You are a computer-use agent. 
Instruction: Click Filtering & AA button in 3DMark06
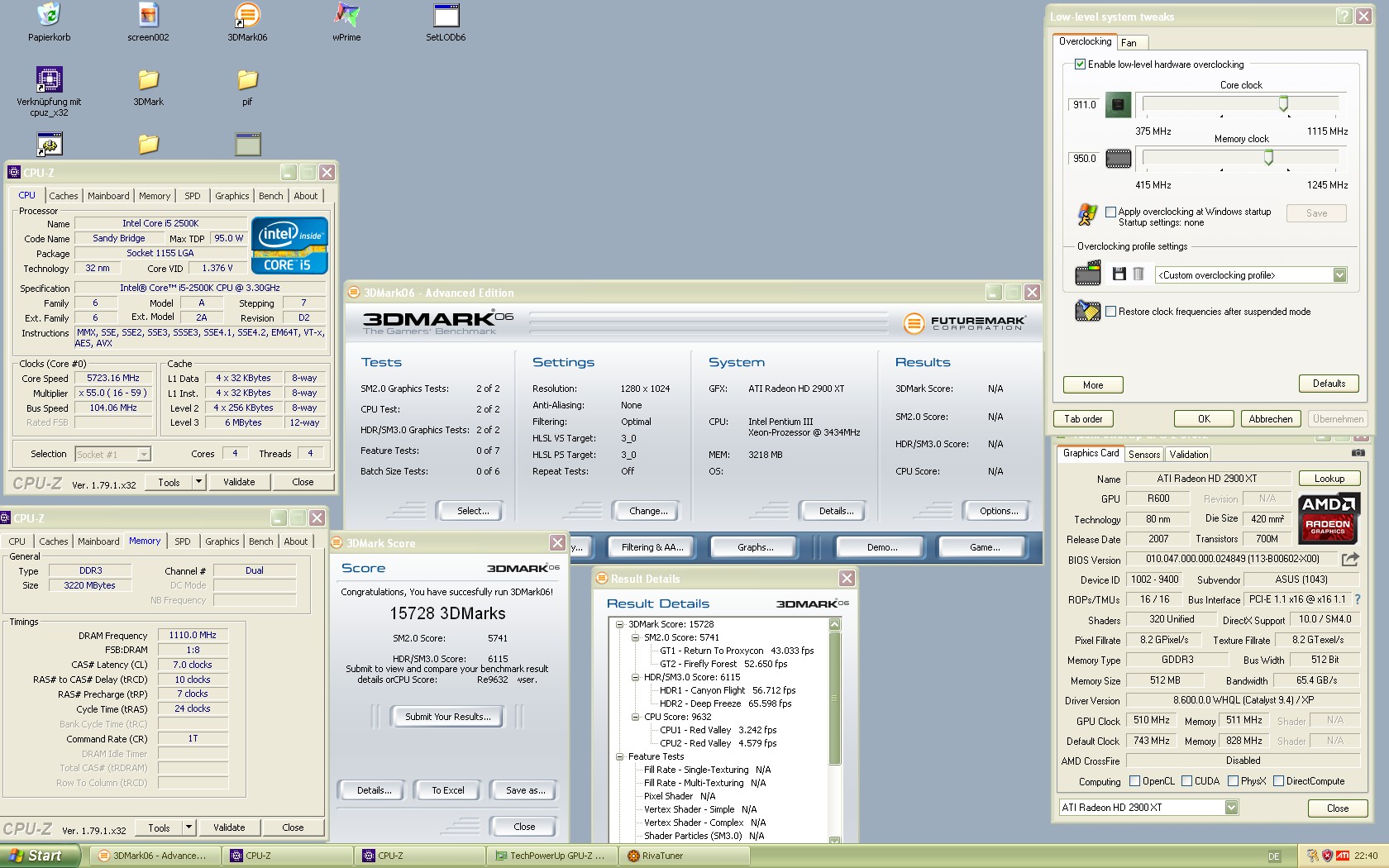[x=652, y=547]
